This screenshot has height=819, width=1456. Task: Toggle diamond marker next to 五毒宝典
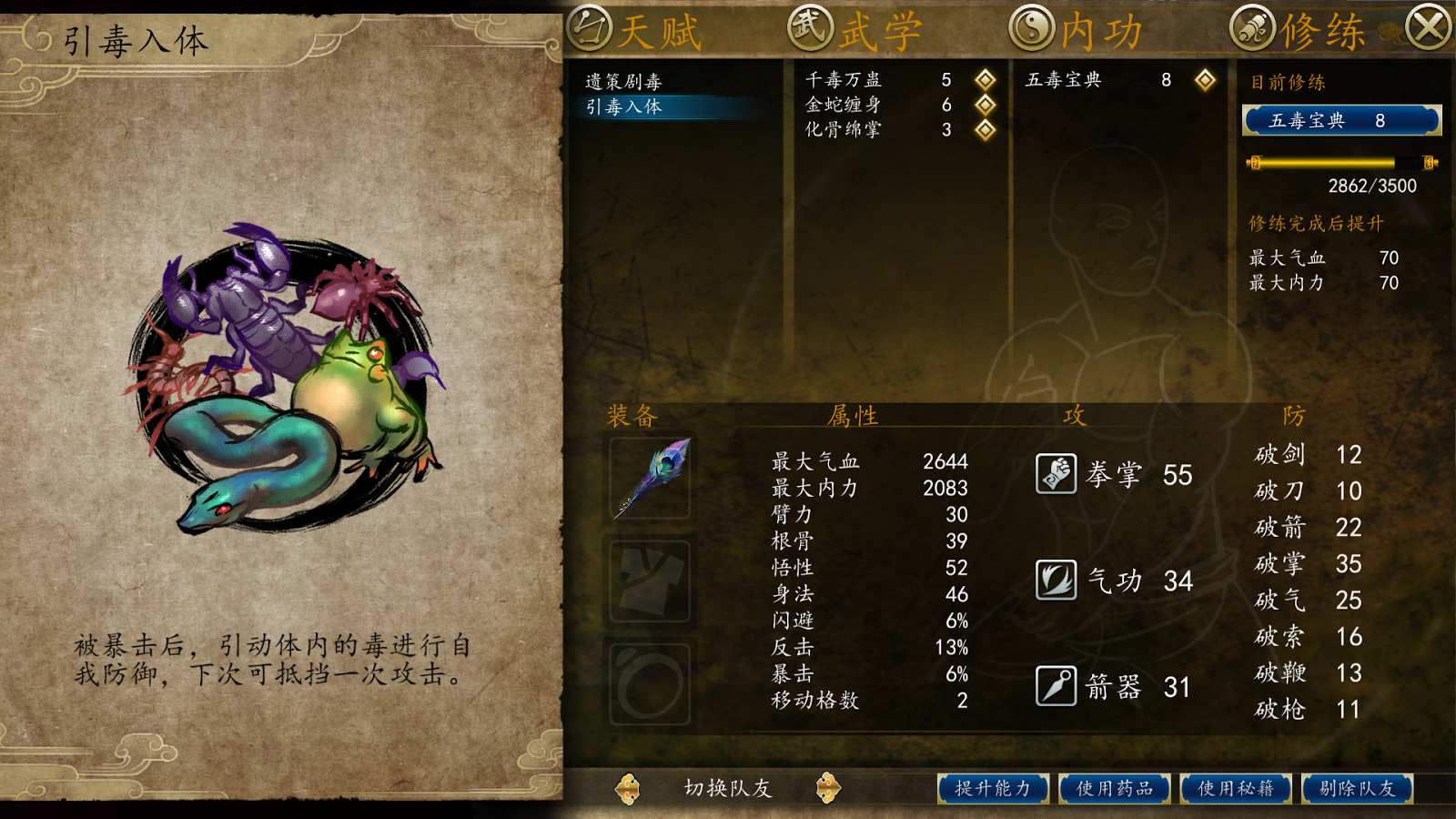pos(1205,80)
